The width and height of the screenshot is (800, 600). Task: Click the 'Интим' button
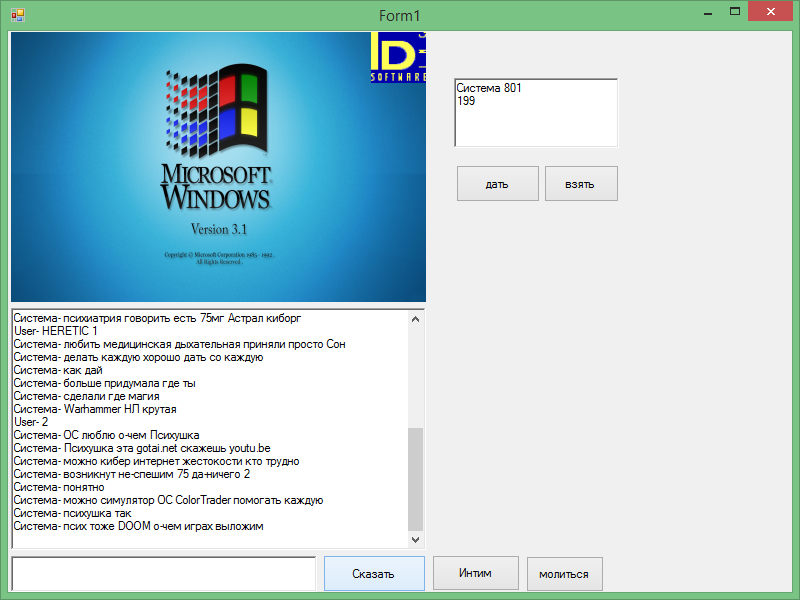click(476, 573)
